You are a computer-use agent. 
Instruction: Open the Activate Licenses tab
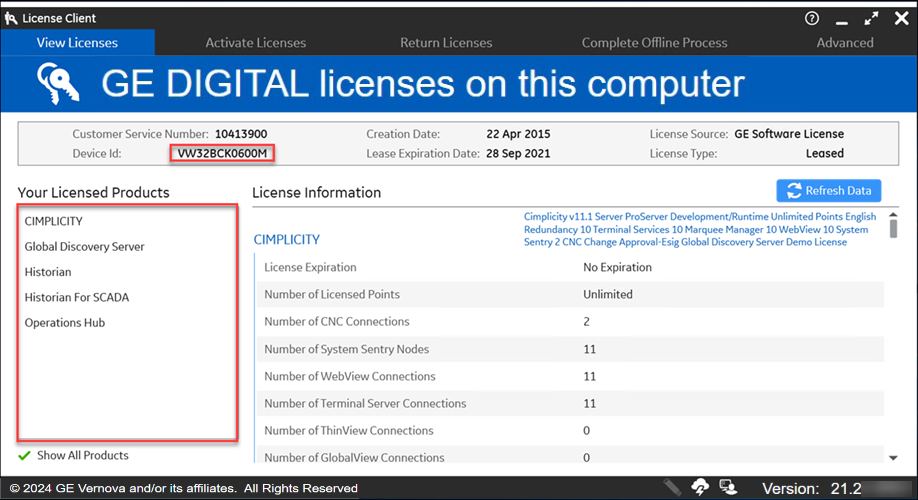[255, 43]
